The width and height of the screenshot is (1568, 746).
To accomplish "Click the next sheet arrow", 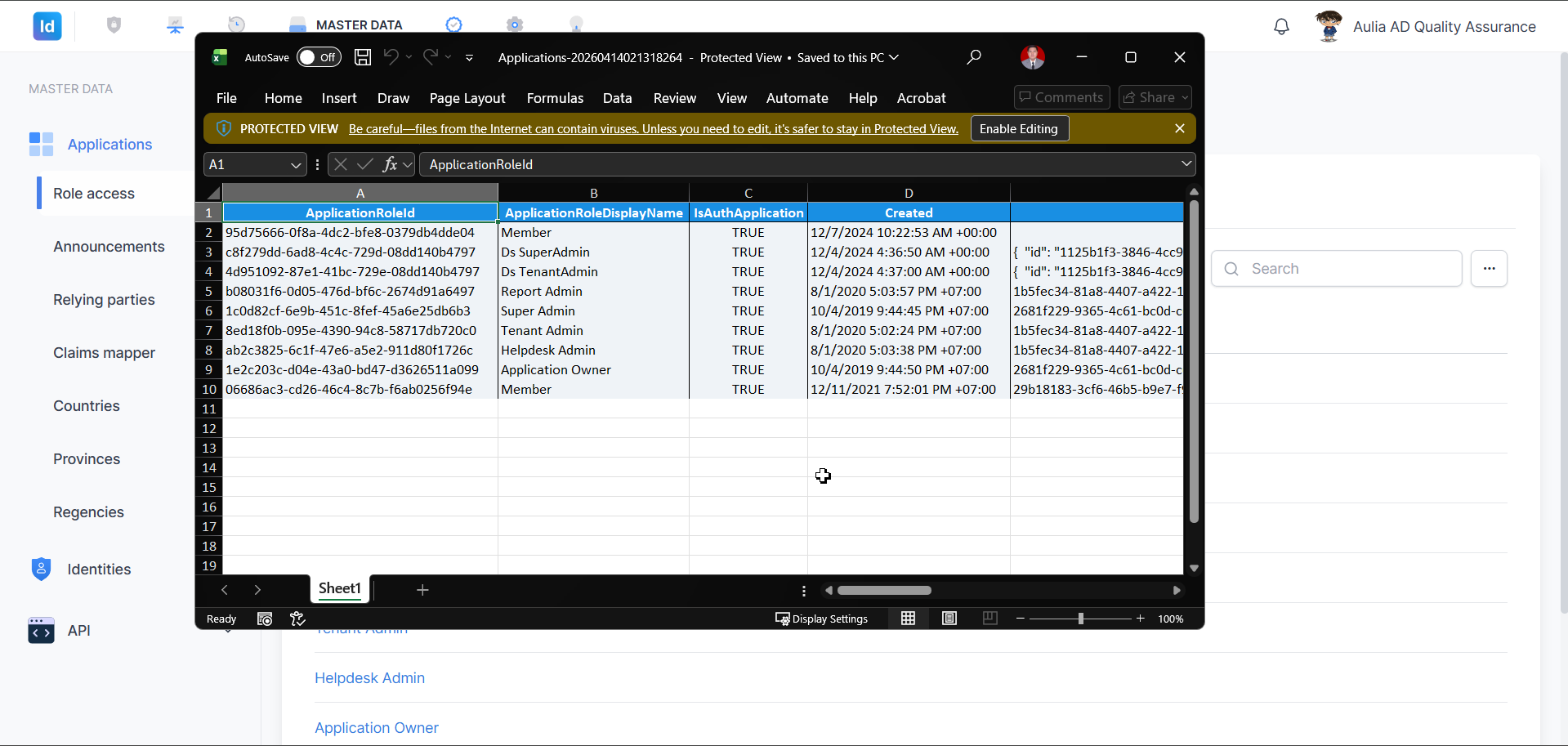I will [257, 590].
